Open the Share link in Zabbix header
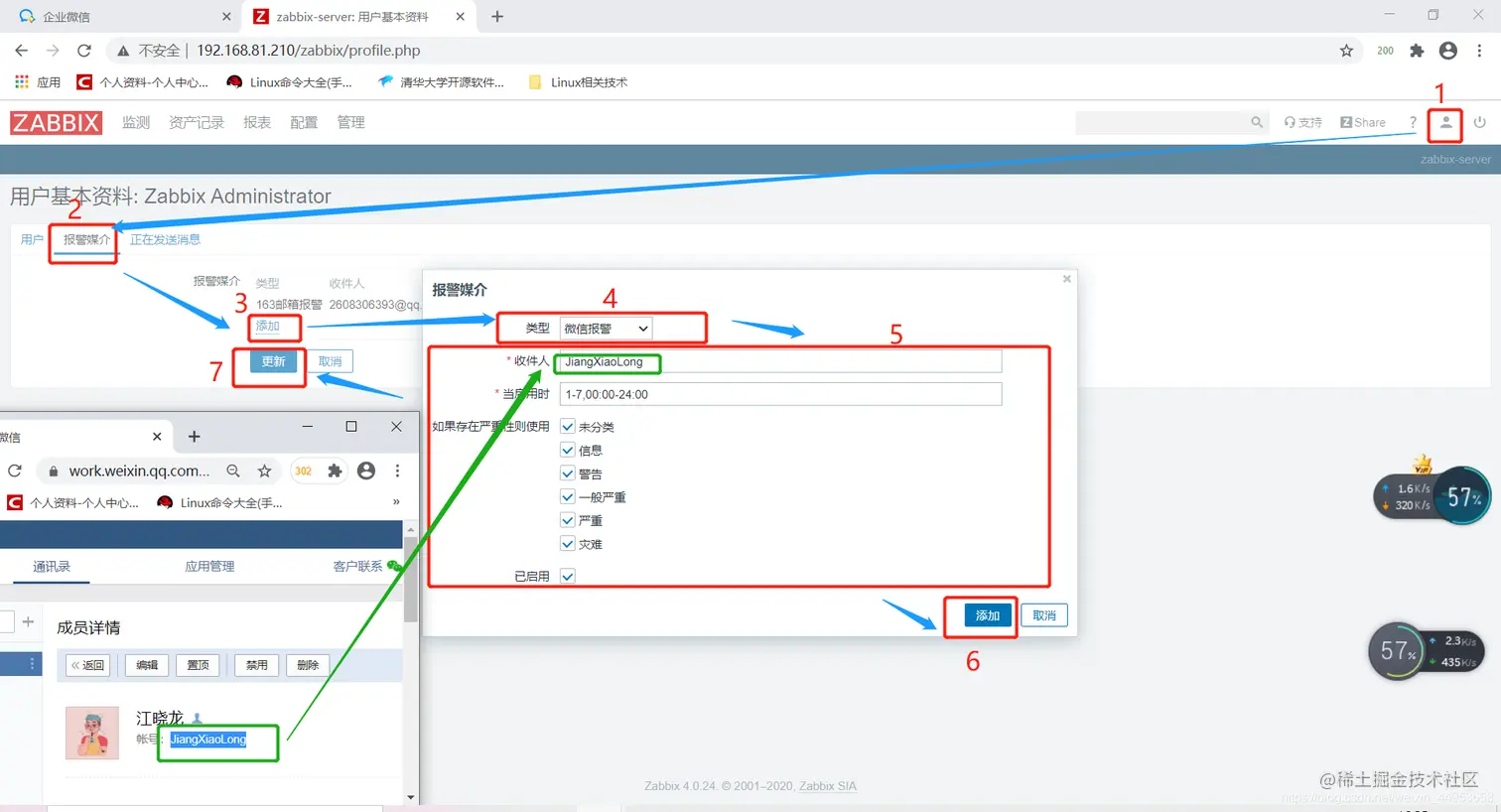The height and width of the screenshot is (812, 1501). 1363,122
